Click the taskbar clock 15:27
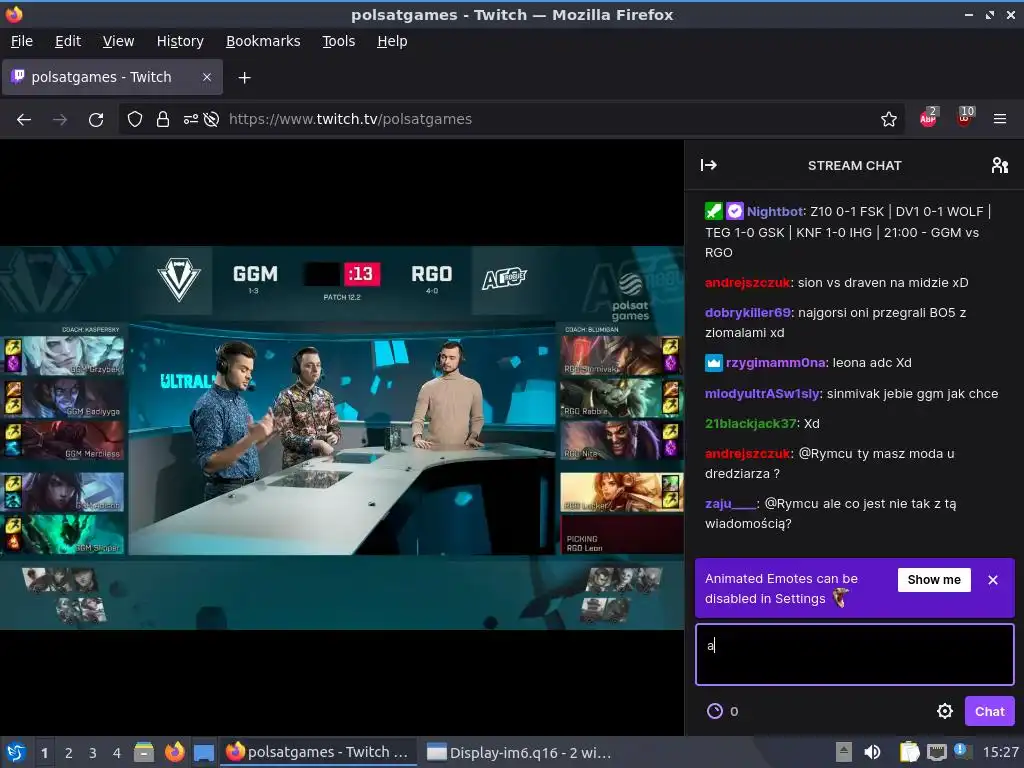 (x=1000, y=752)
